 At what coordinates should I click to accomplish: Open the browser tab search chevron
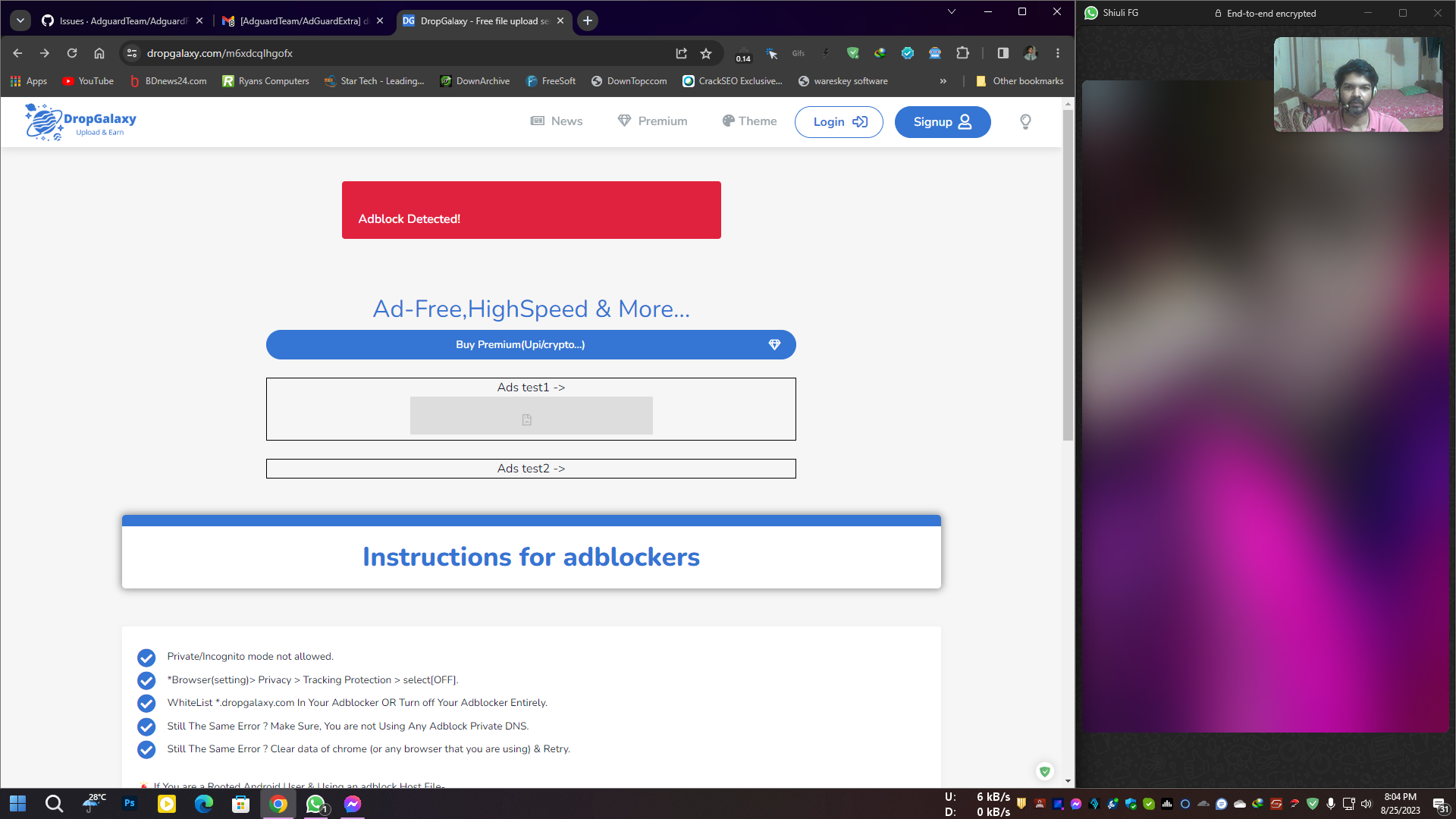[x=19, y=20]
